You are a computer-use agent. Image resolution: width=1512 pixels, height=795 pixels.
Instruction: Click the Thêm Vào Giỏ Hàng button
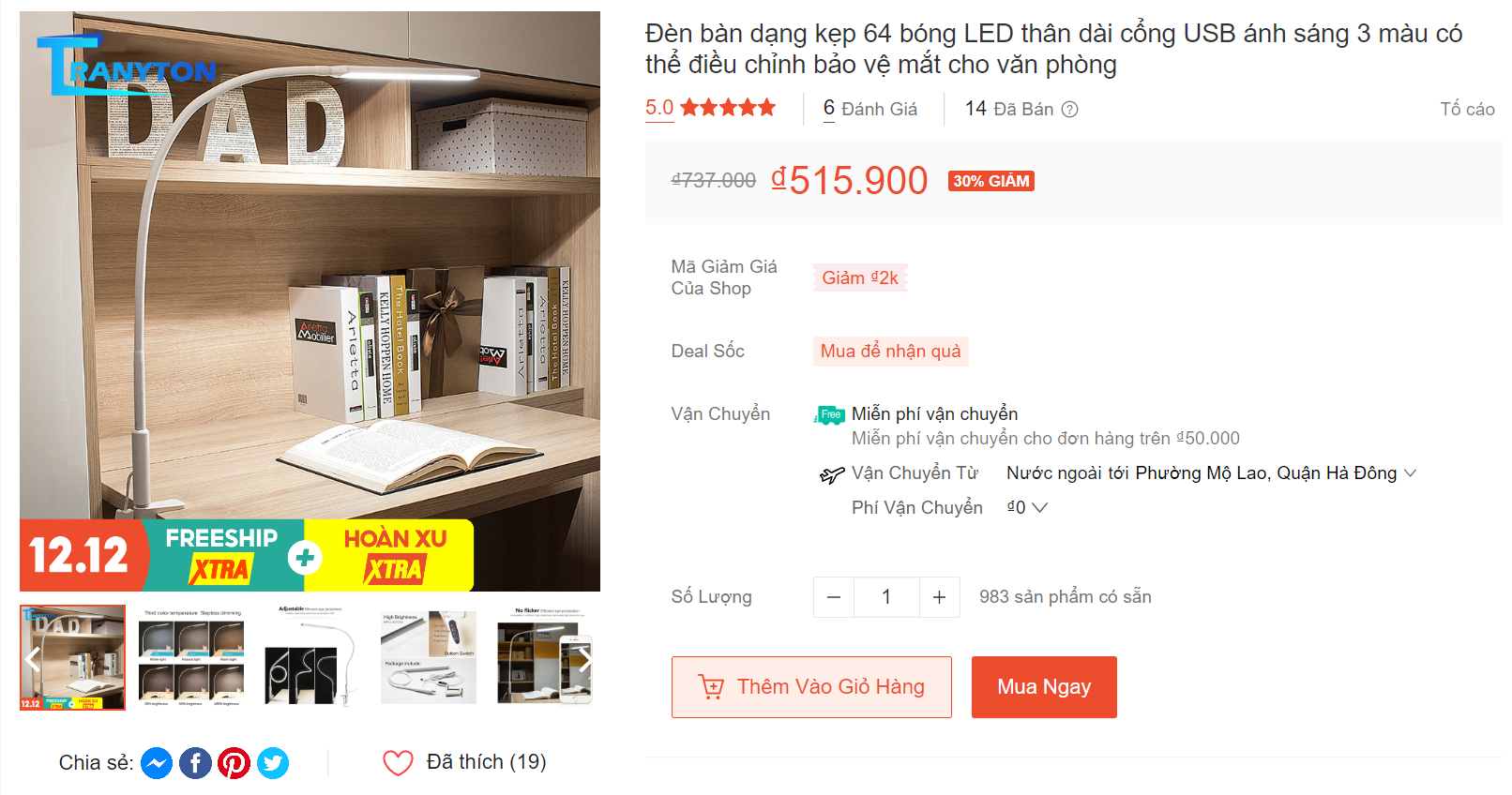click(x=811, y=687)
